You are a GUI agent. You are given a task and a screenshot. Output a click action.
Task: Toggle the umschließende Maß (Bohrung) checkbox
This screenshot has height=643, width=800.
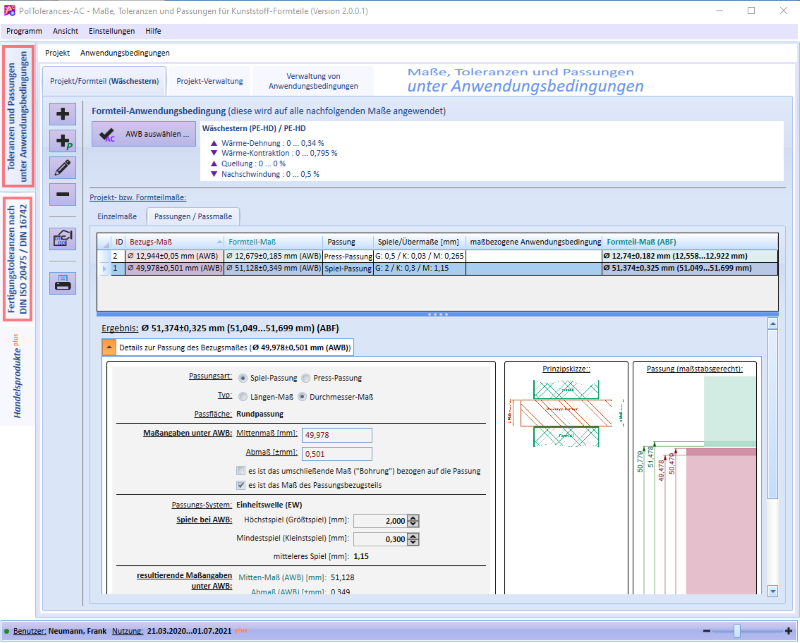[x=240, y=471]
